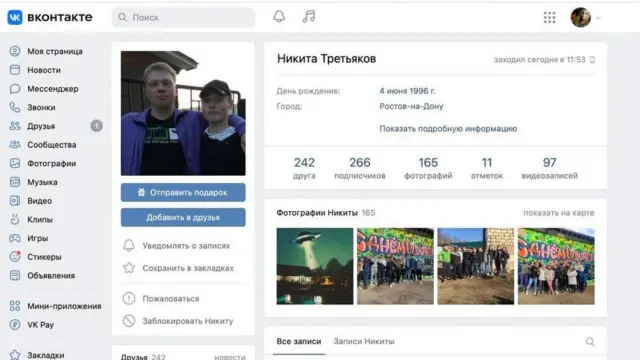The width and height of the screenshot is (640, 360).
Task: Click the Видео sidebar icon
Action: click(15, 201)
